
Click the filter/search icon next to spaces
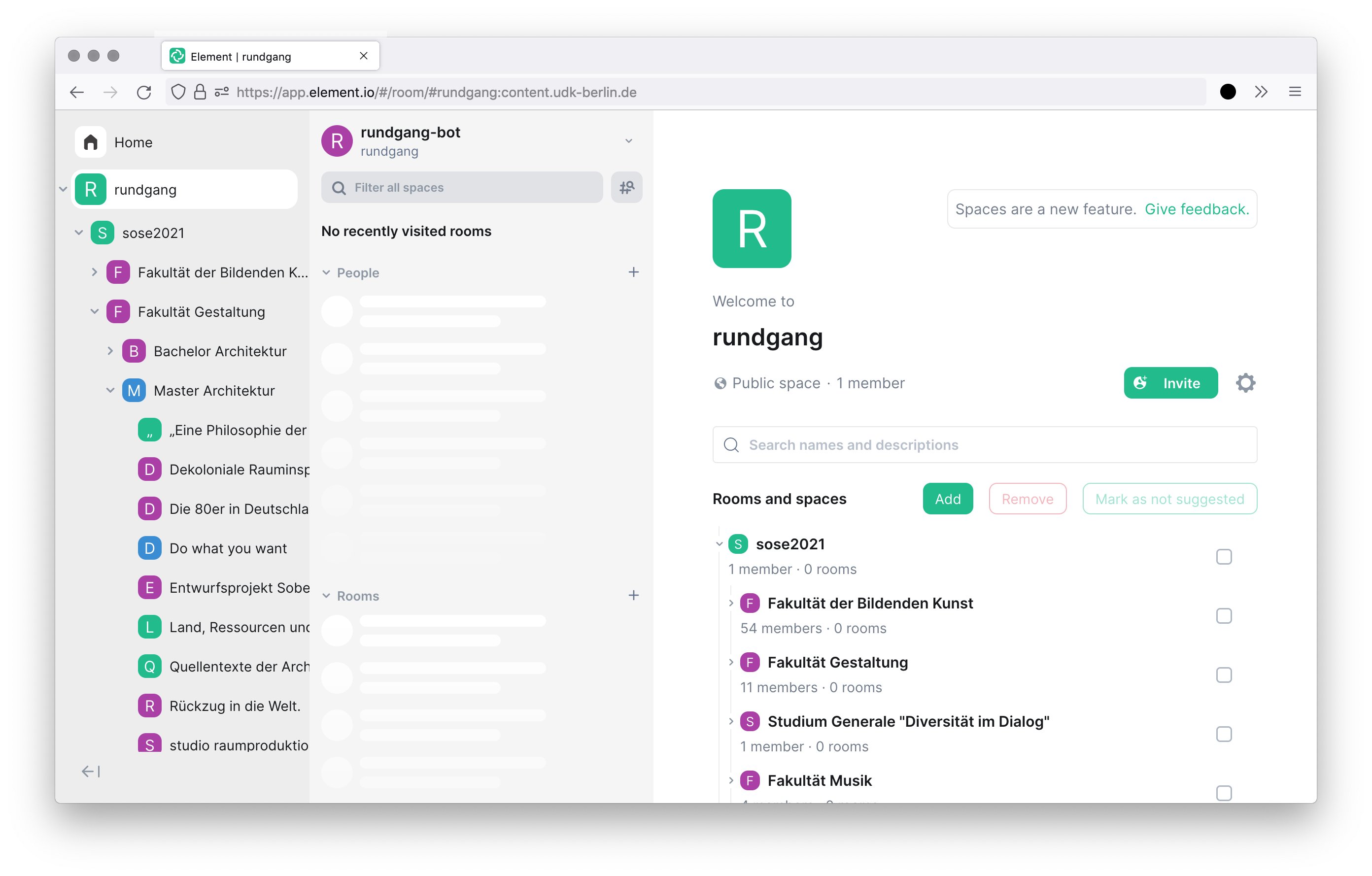[x=627, y=187]
